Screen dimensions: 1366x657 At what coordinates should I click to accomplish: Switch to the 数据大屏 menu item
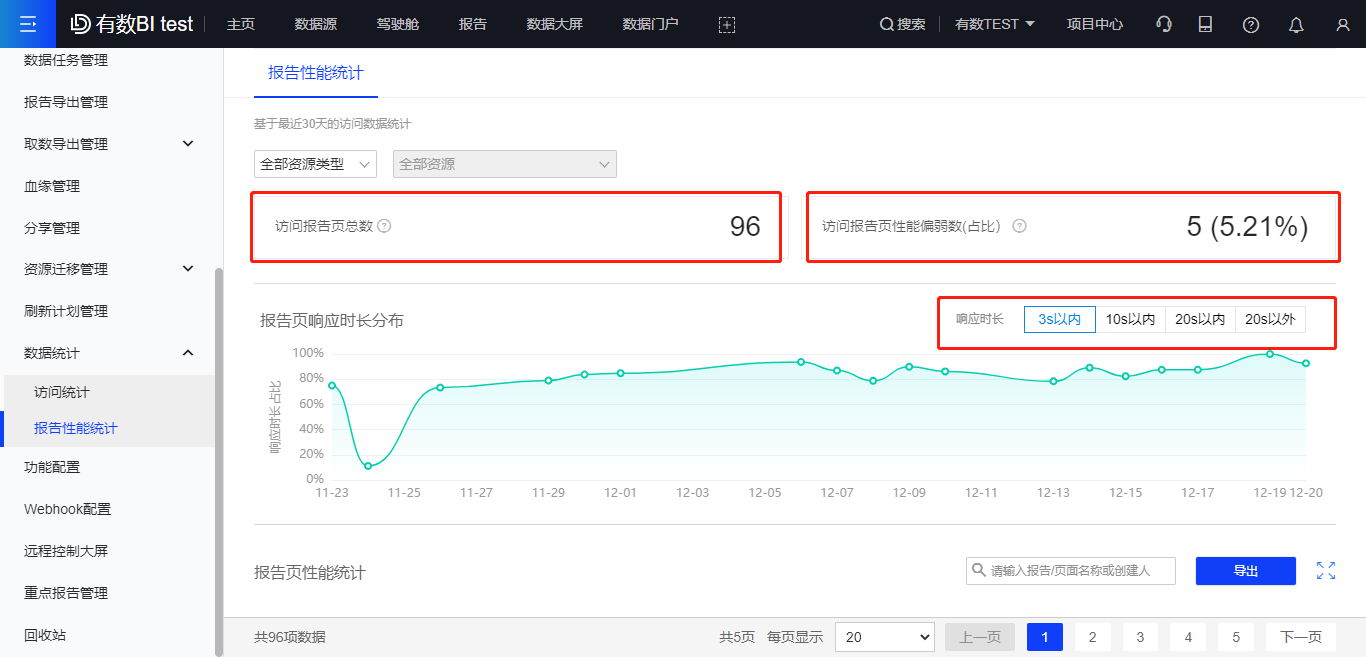[555, 23]
